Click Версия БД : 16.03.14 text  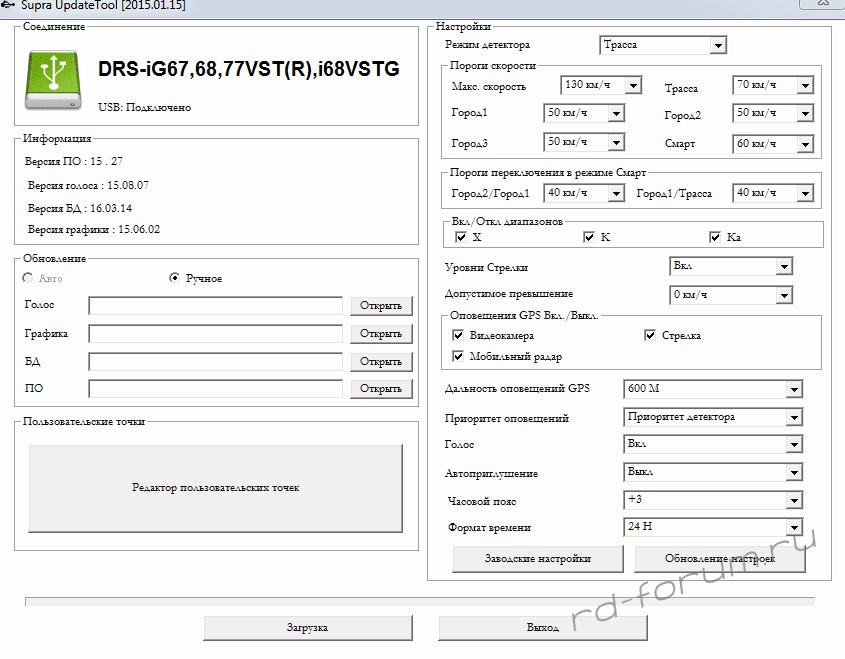coord(80,208)
